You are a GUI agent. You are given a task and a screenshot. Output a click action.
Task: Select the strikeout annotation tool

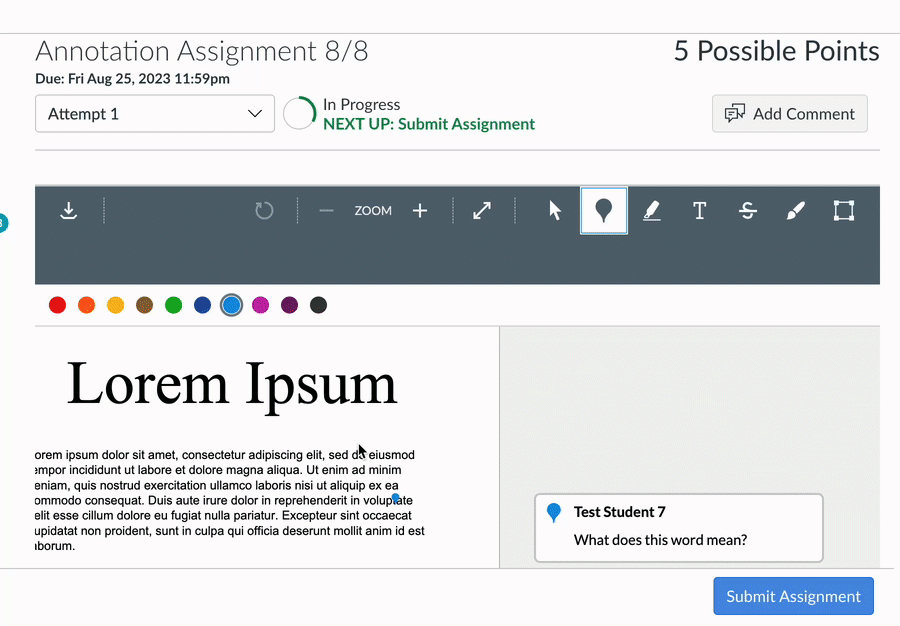coord(747,210)
